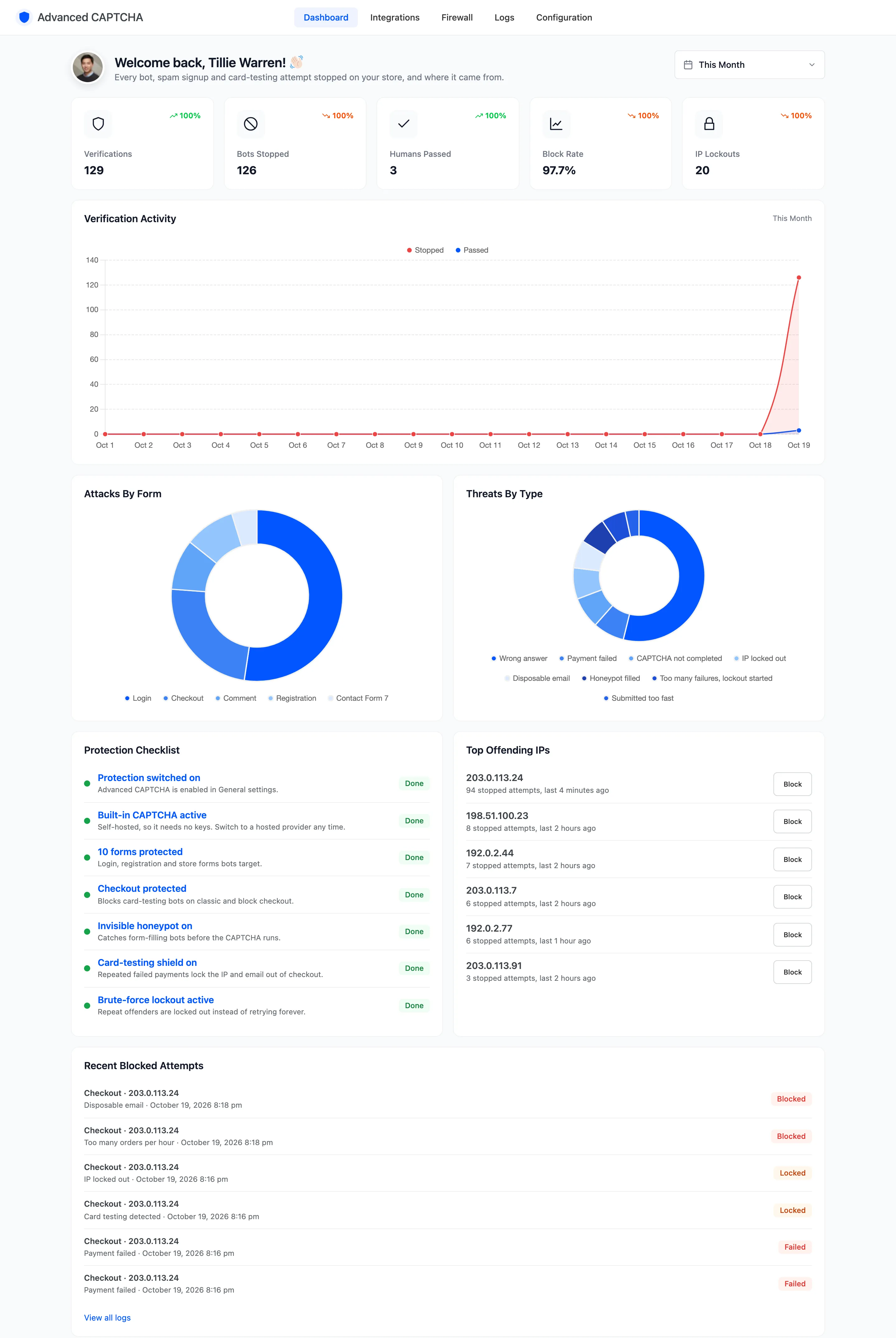Open the Card-testing shield on link
Image resolution: width=896 pixels, height=1338 pixels.
147,962
